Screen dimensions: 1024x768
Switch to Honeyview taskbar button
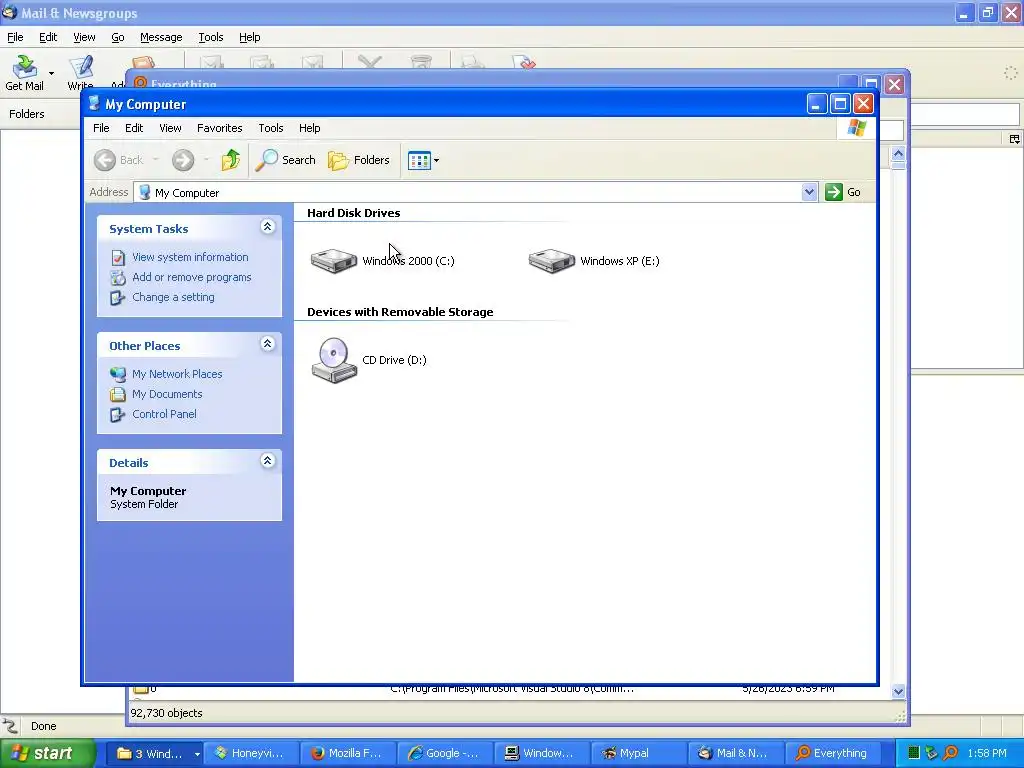tap(251, 753)
